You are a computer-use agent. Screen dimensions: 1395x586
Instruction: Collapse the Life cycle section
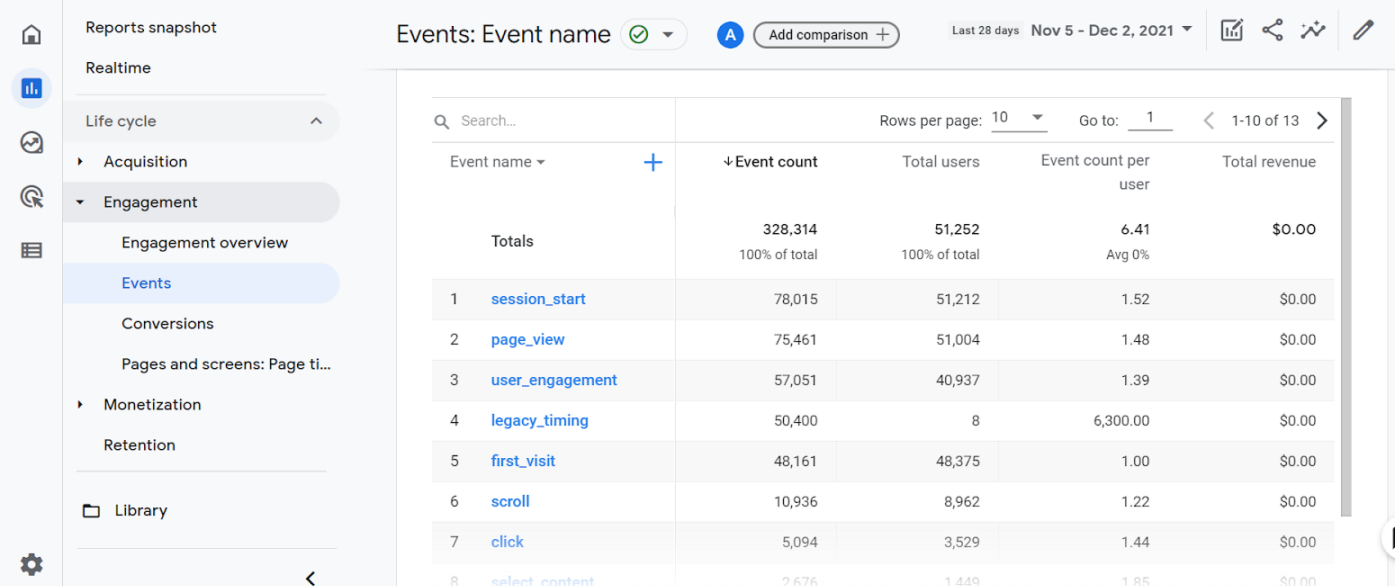(x=316, y=121)
